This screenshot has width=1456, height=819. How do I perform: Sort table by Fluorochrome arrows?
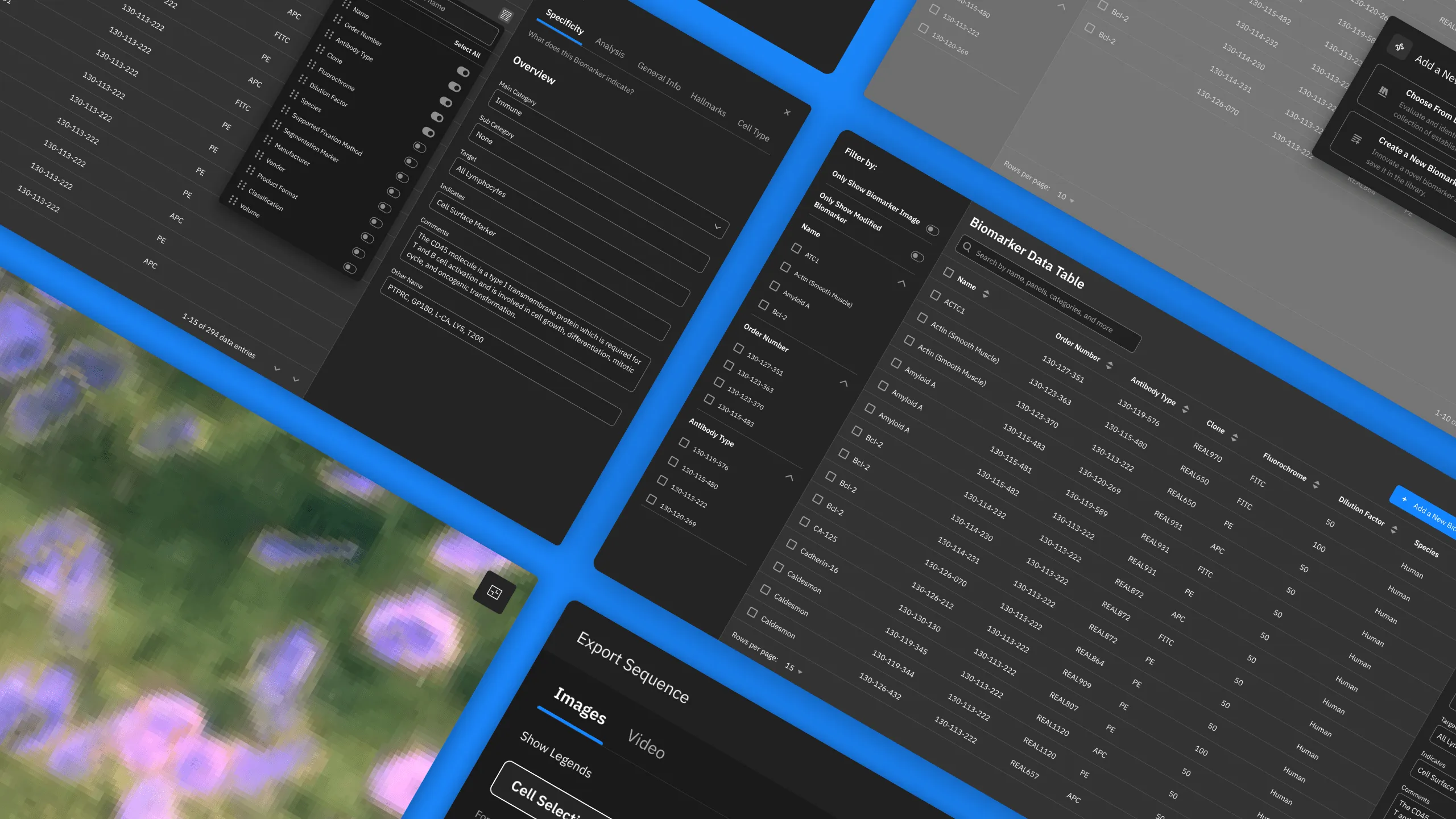[1316, 484]
